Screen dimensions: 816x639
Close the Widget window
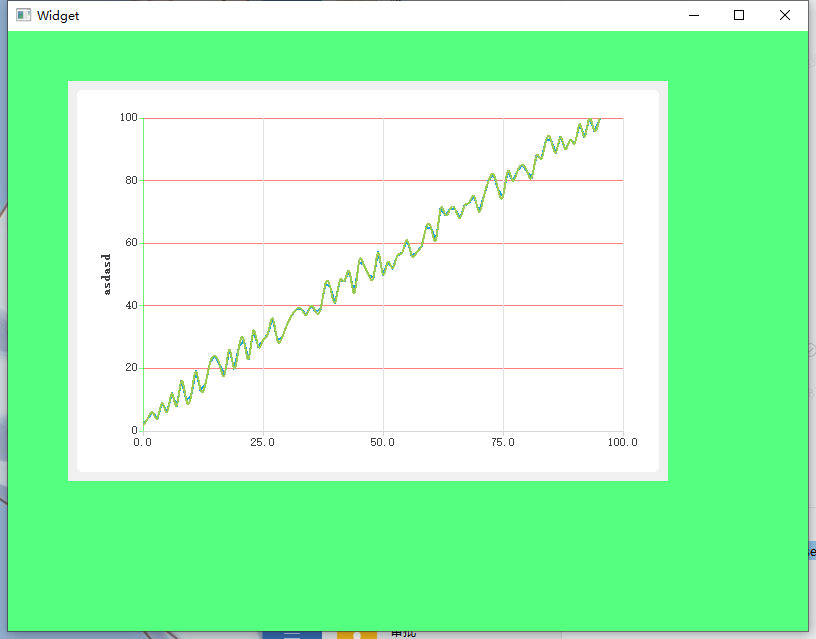(785, 15)
